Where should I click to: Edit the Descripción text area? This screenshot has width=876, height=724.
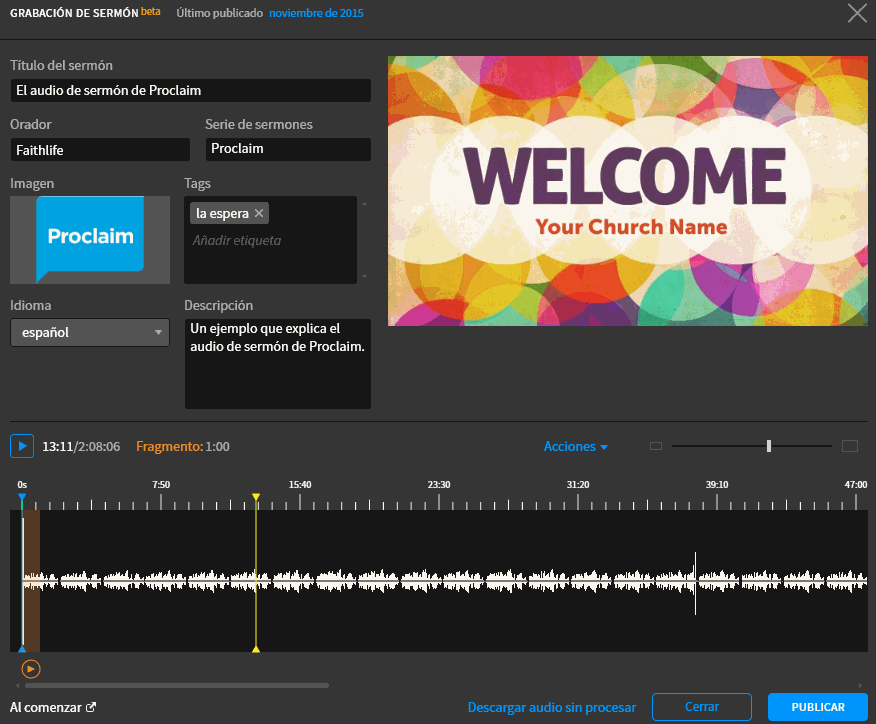[x=278, y=364]
